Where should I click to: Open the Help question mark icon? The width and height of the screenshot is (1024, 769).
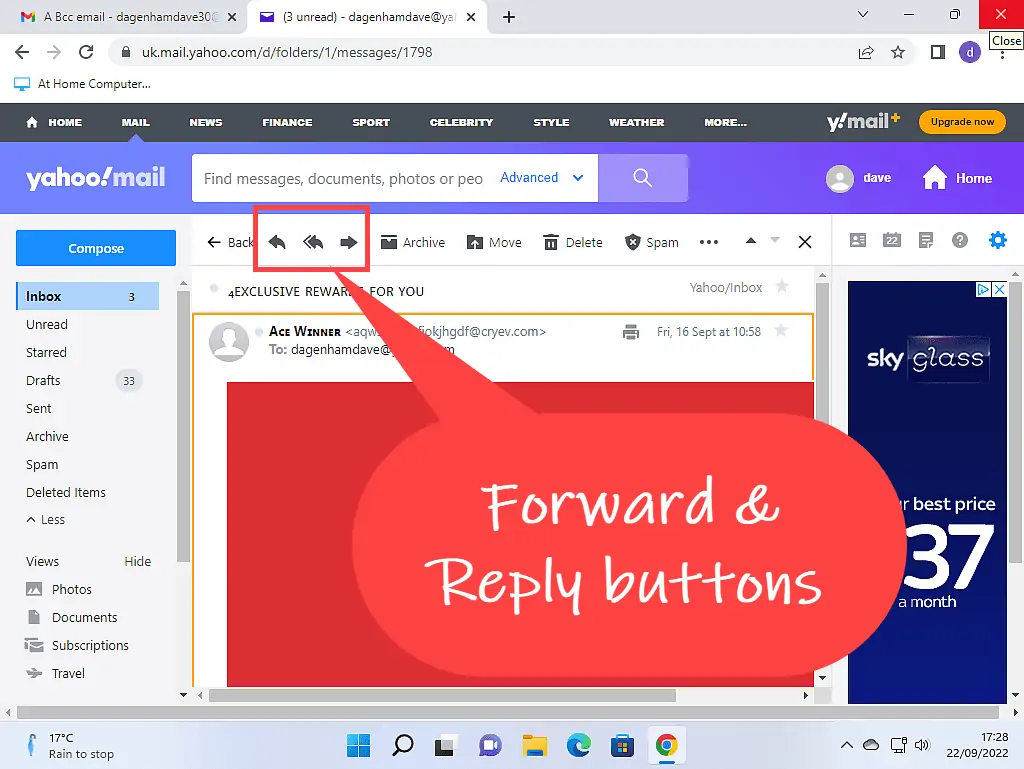[959, 240]
